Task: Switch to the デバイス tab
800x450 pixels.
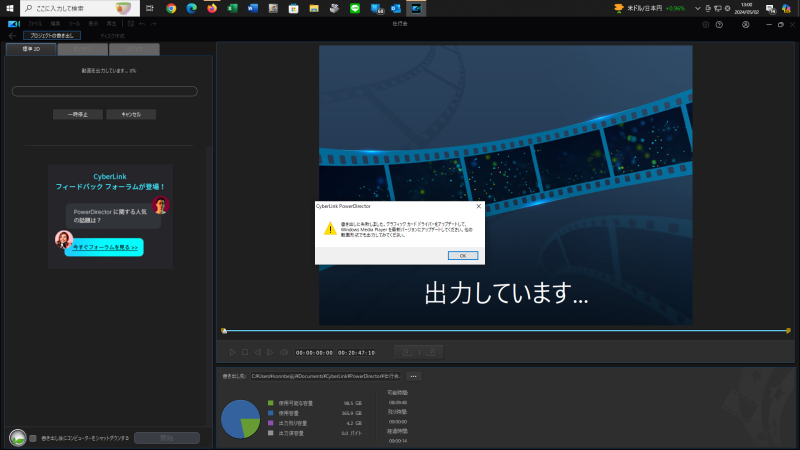Action: click(134, 49)
